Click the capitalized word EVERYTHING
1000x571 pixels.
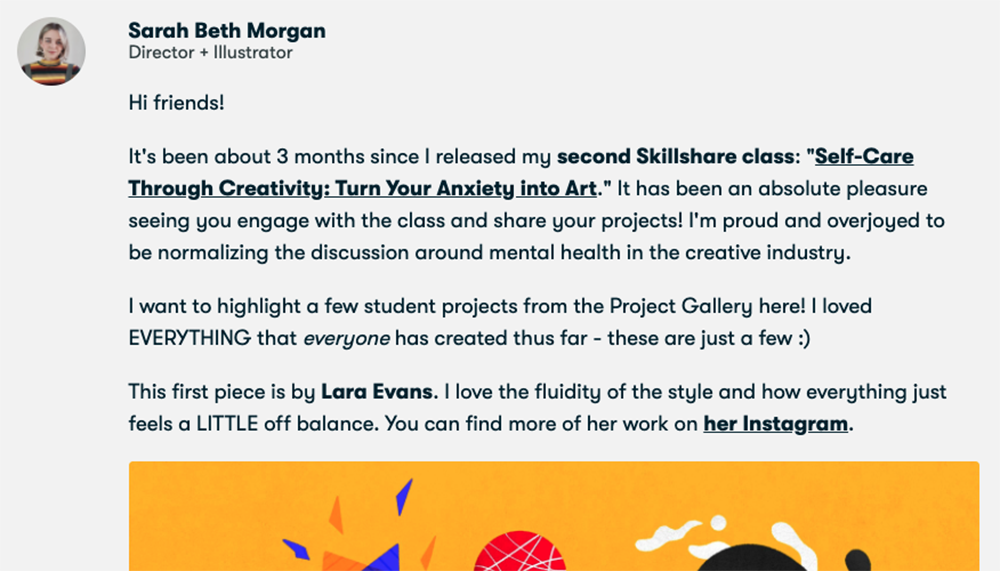pyautogui.click(x=190, y=338)
